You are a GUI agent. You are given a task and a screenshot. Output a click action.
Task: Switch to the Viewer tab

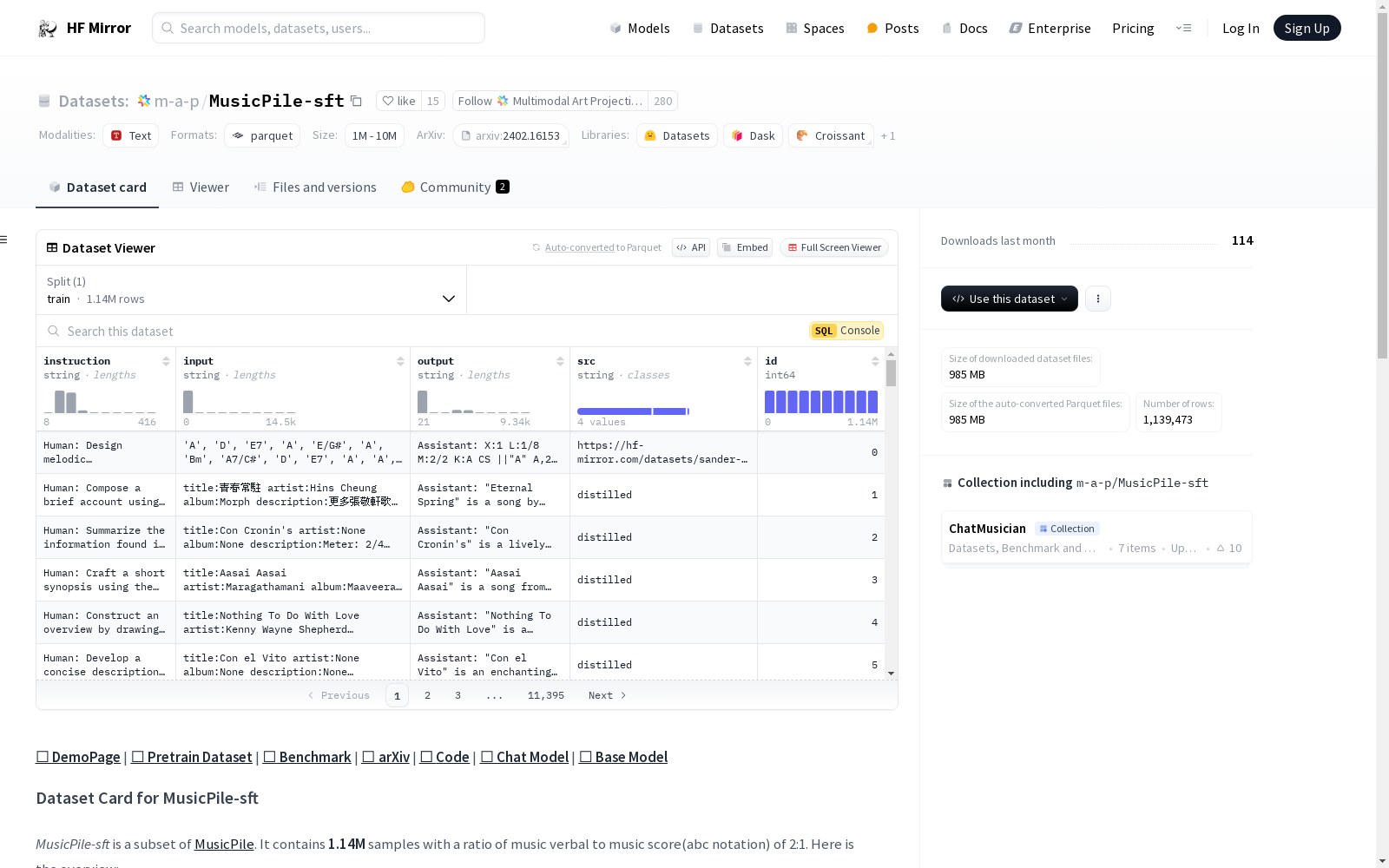201,187
